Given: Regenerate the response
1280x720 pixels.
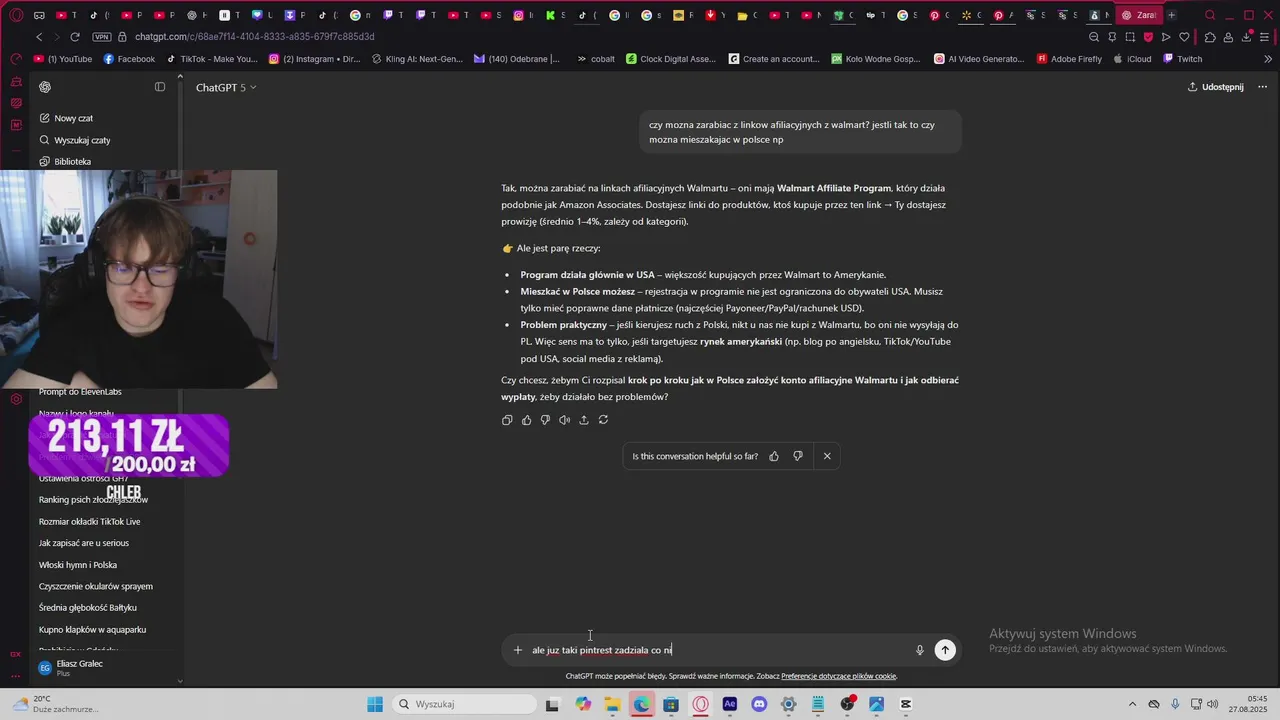Looking at the screenshot, I should [x=603, y=420].
